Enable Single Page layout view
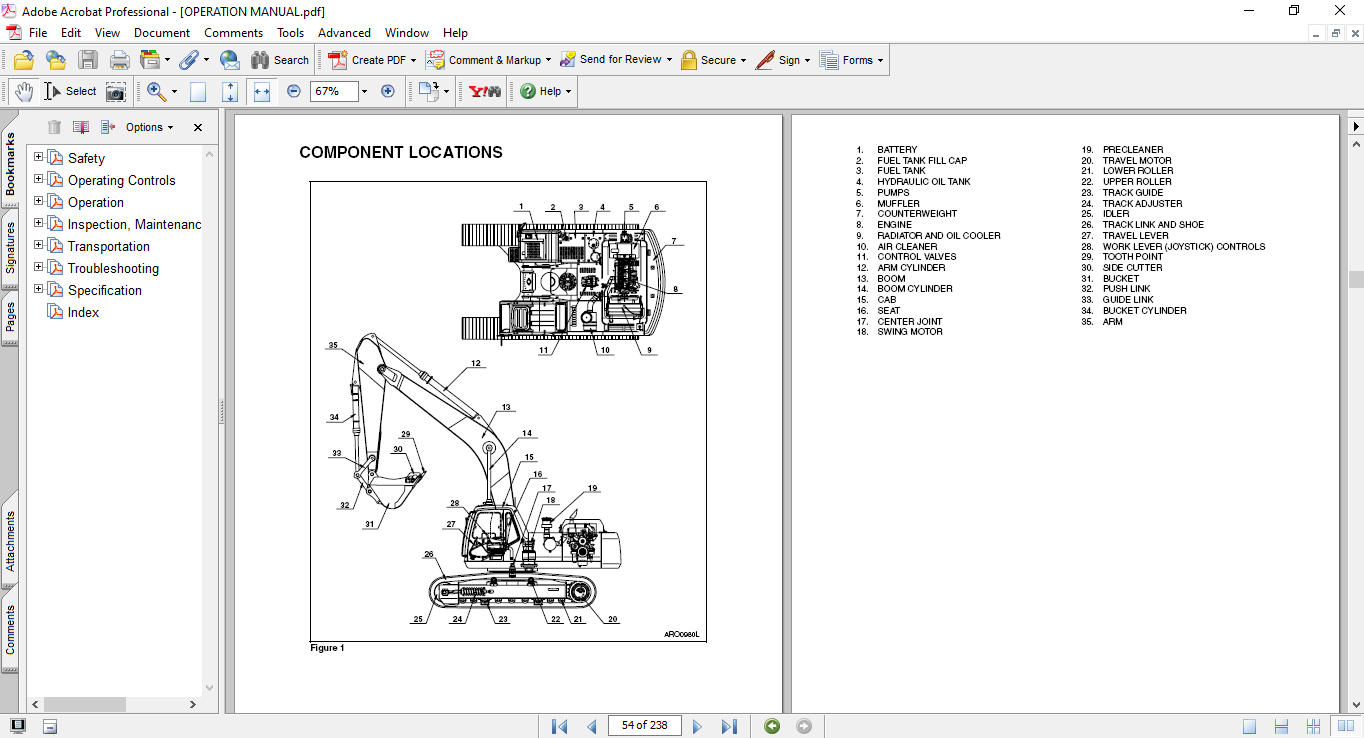This screenshot has width=1364, height=738. coord(1250,726)
